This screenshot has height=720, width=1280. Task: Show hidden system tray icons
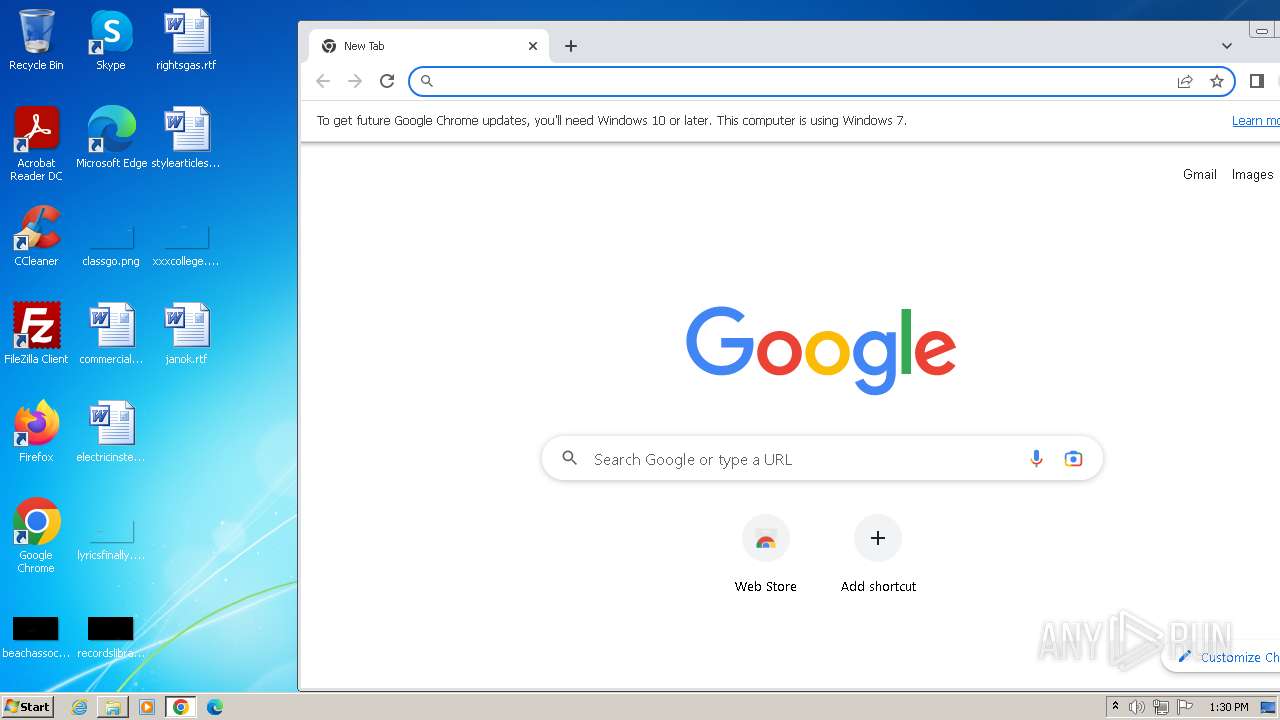pos(1115,707)
